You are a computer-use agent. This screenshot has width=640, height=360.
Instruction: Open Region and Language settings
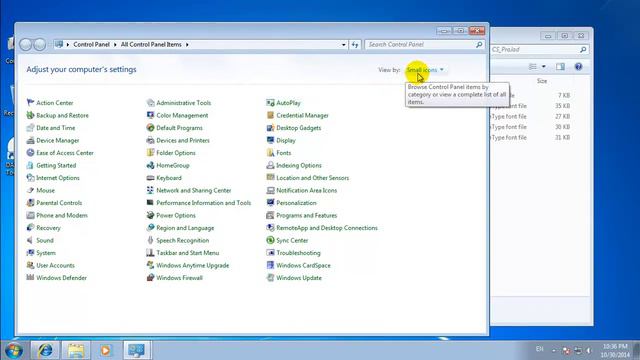point(185,228)
